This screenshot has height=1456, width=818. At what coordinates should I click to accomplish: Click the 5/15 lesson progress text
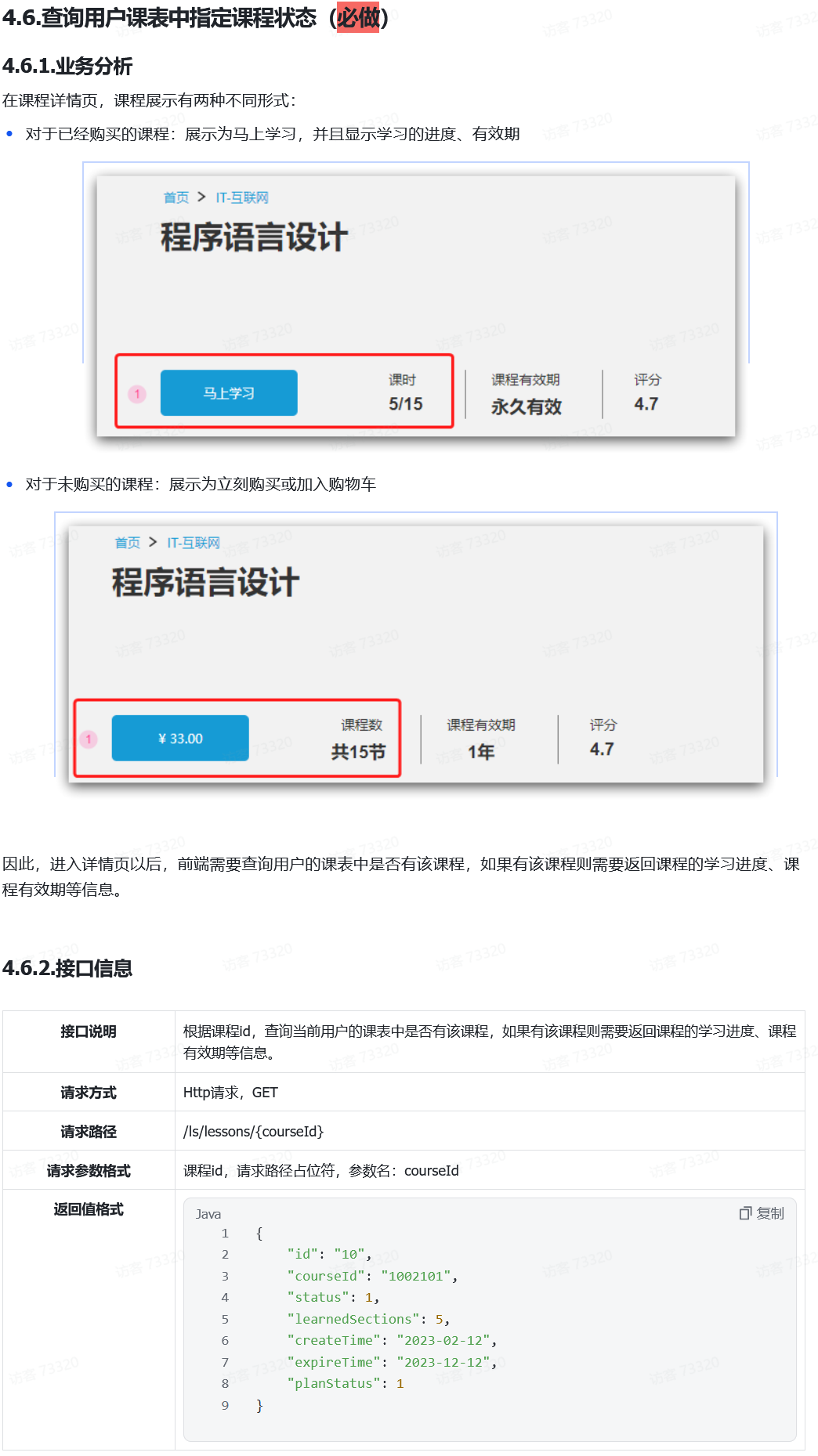405,404
